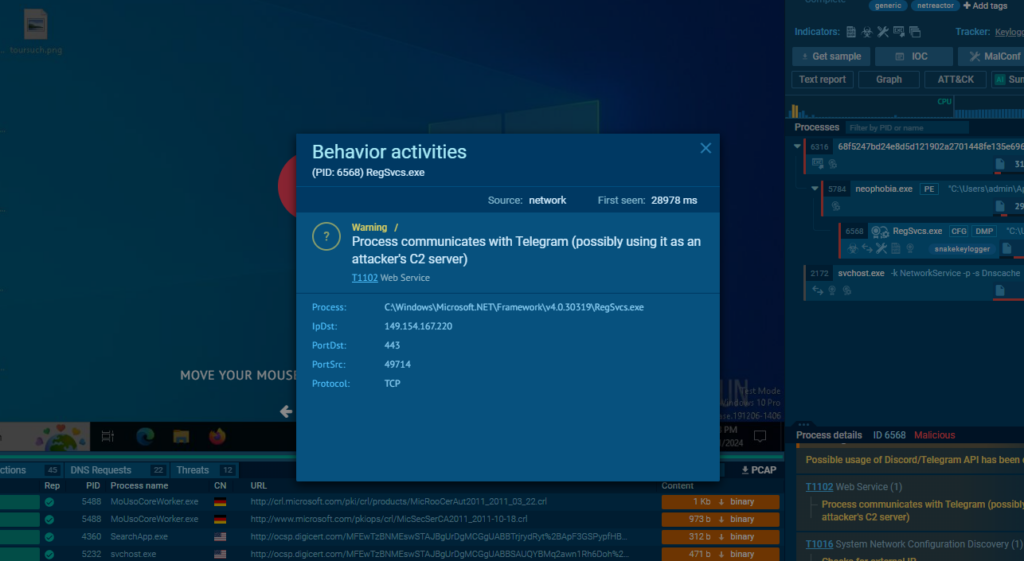
Task: Click the snakekeylogger tag on RegSvcs.exe
Action: pos(962,248)
